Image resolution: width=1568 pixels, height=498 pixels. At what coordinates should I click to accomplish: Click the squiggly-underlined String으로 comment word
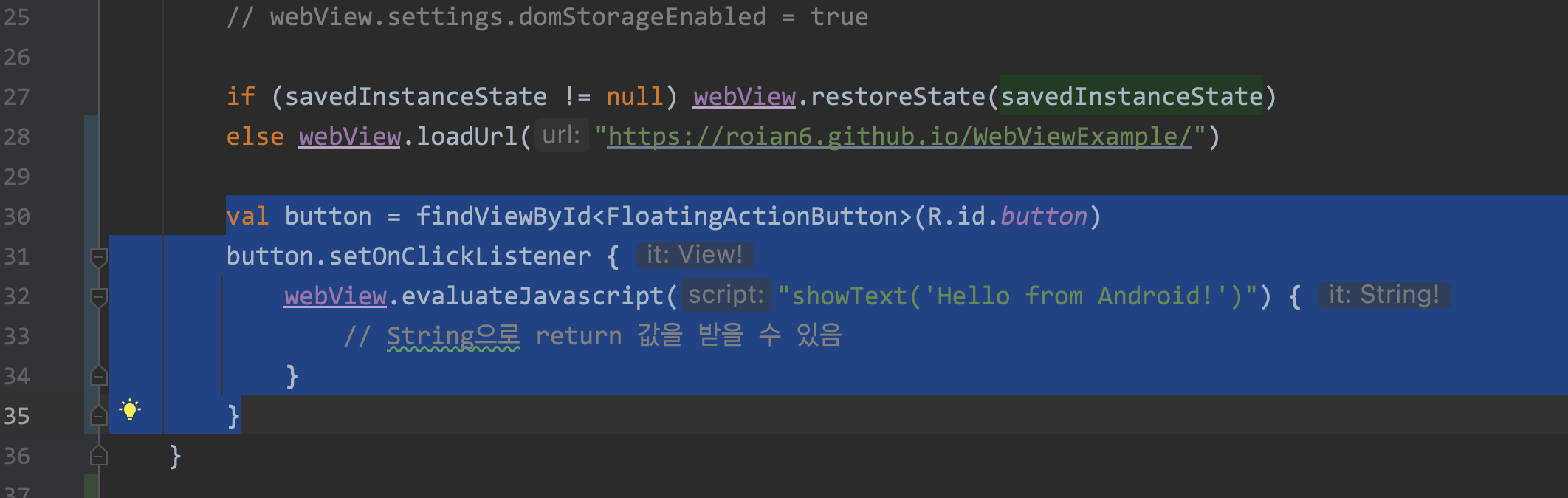point(453,336)
